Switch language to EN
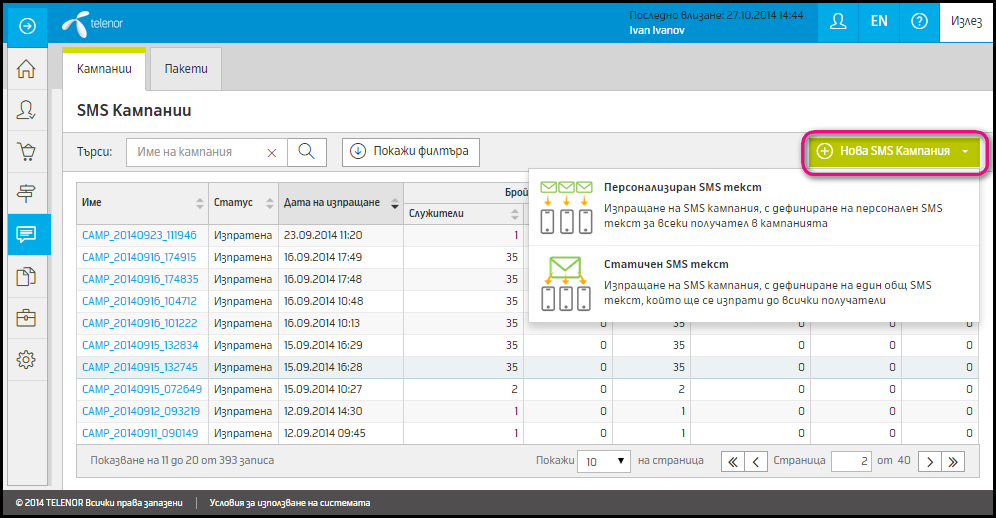The image size is (996, 518). (x=879, y=22)
